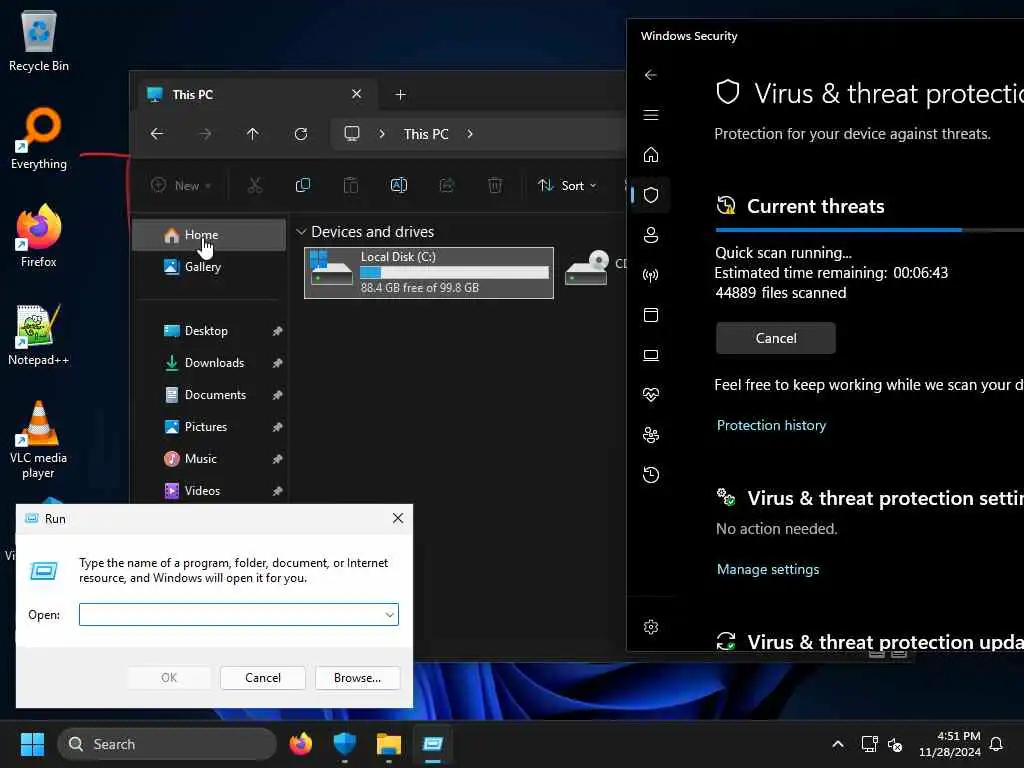
Task: Click the Run icon on the taskbar
Action: [x=432, y=744]
